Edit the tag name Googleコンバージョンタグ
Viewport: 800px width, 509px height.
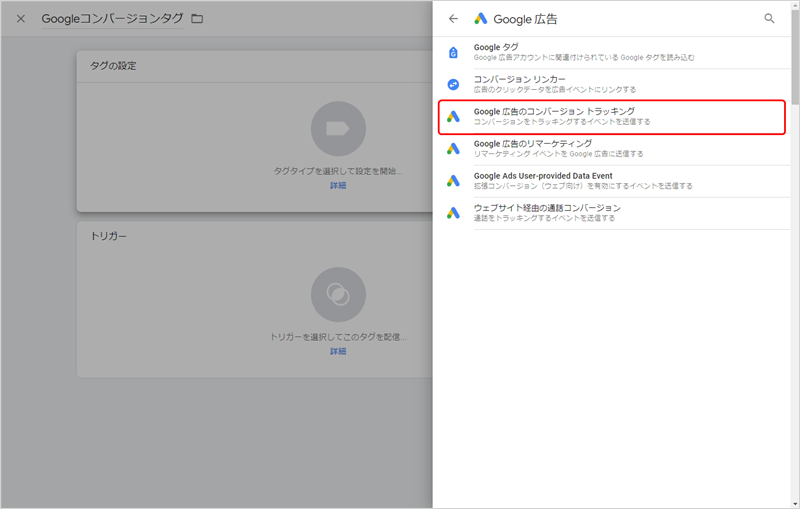point(112,19)
